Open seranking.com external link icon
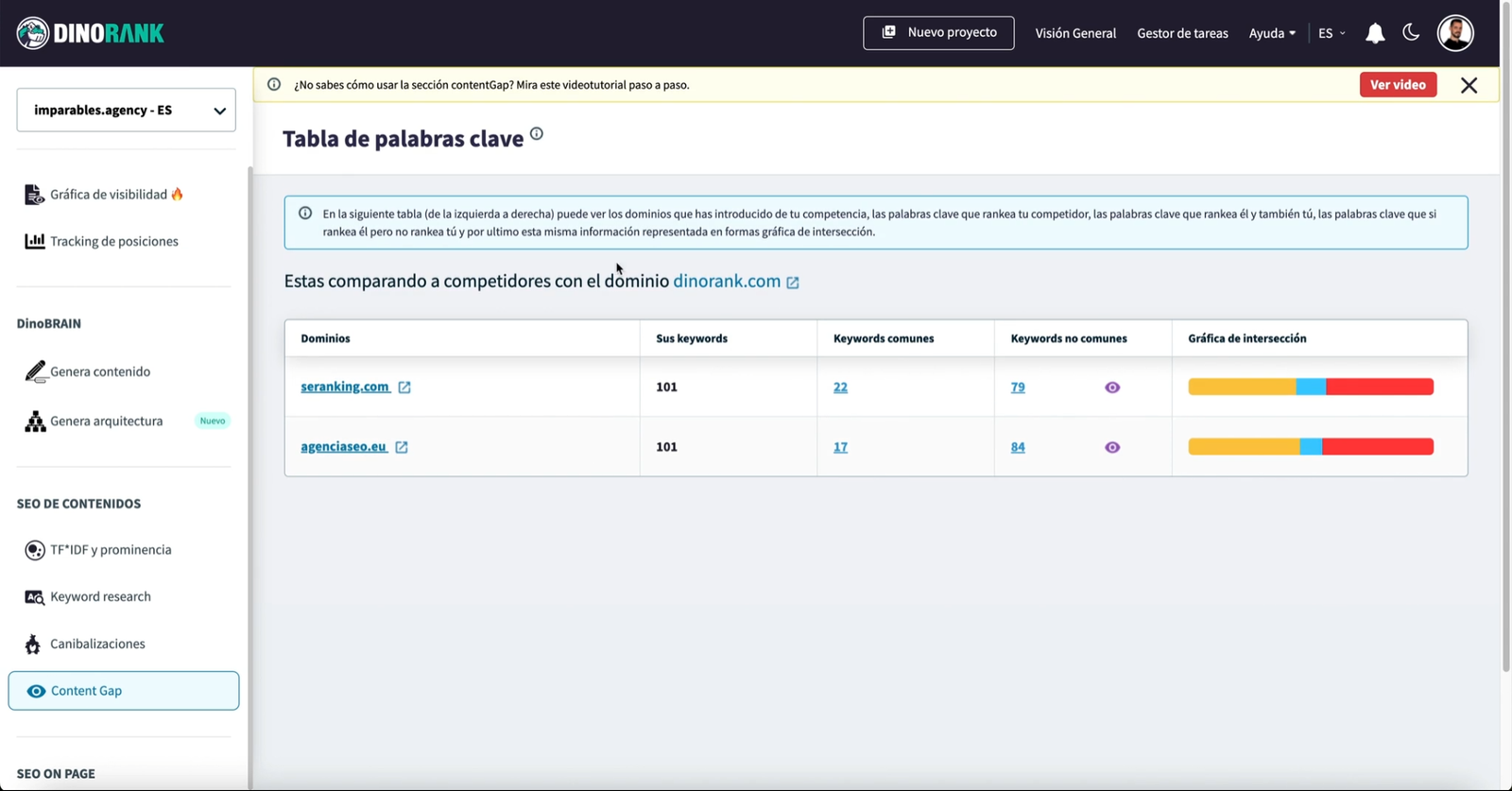This screenshot has height=791, width=1512. [x=404, y=387]
